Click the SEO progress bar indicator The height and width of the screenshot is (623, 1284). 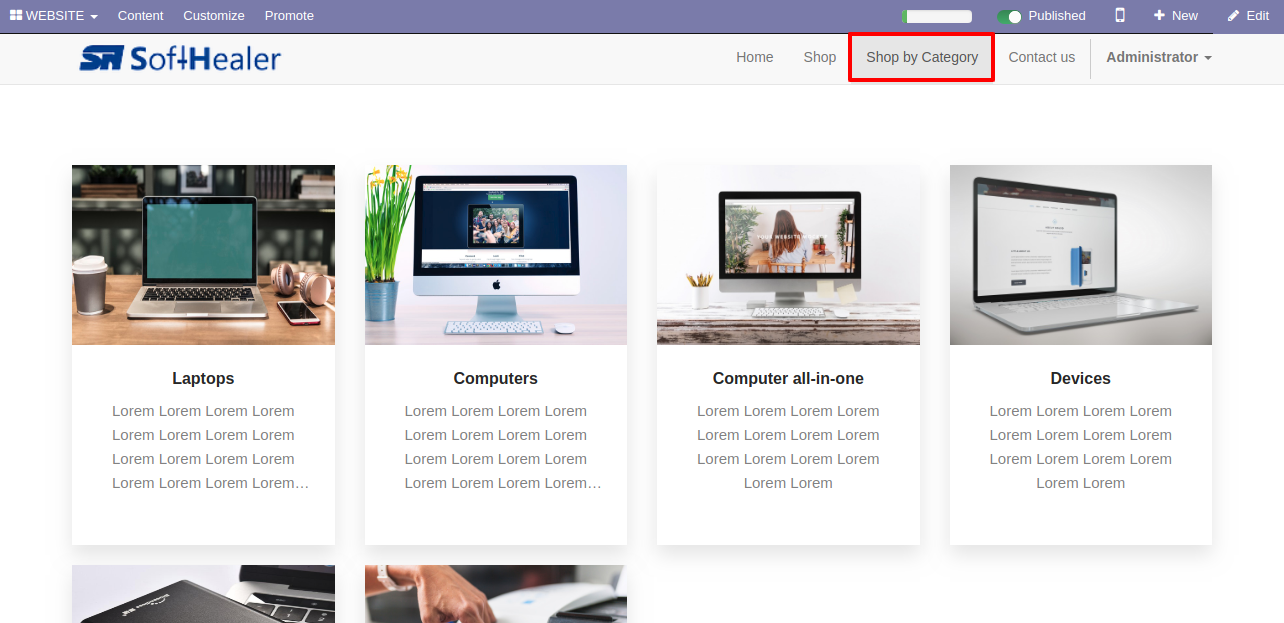pos(937,17)
